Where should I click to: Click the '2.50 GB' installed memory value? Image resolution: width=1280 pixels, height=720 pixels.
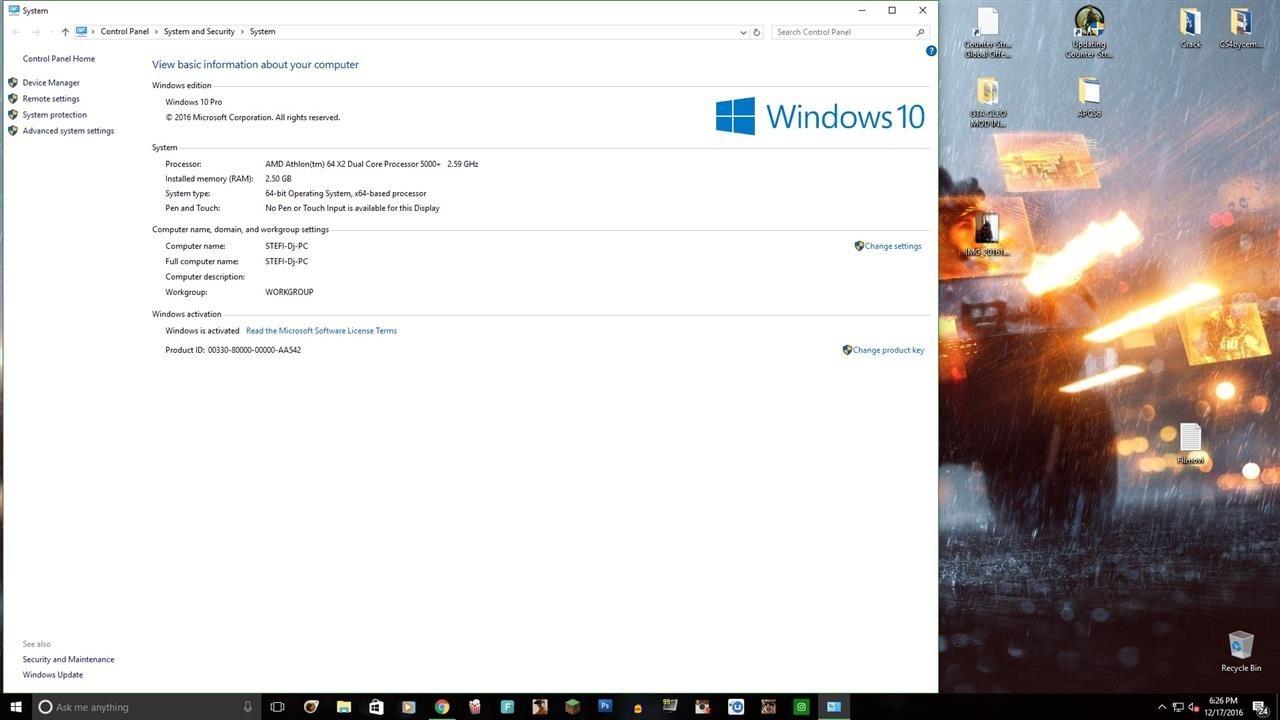(278, 179)
